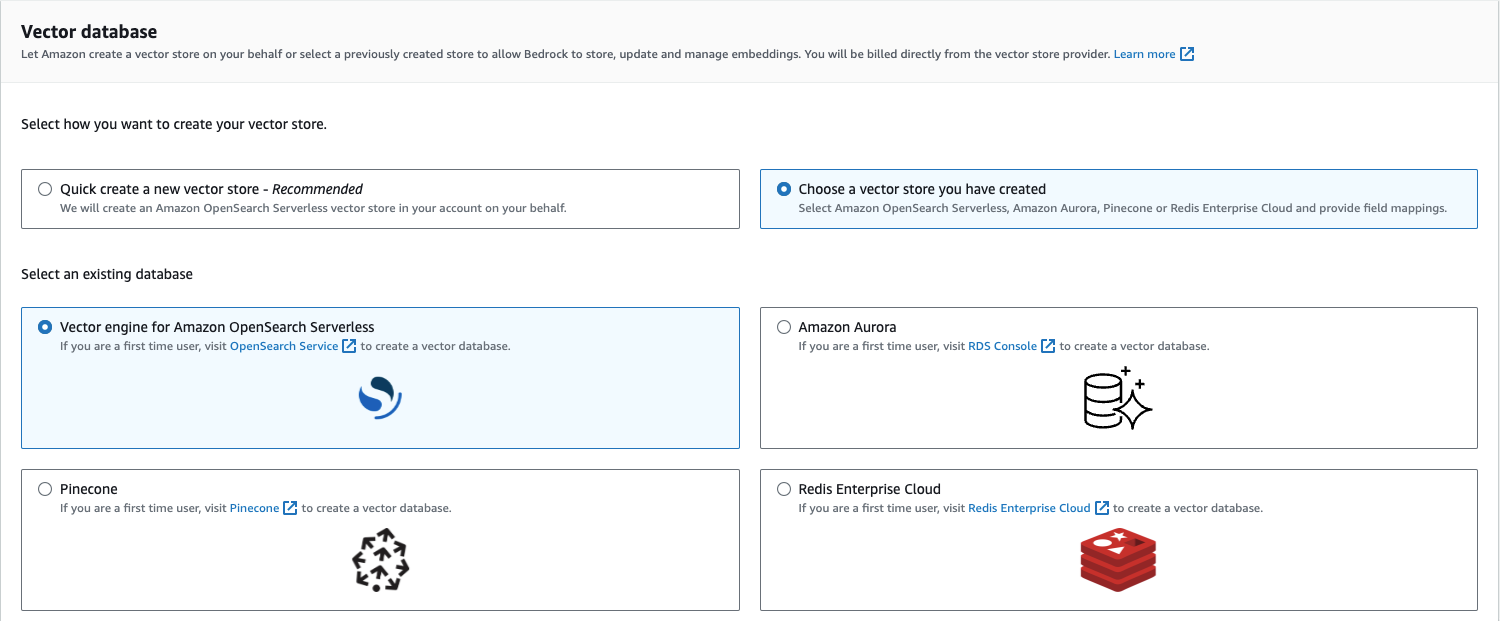This screenshot has height=621, width=1500.
Task: Click the Amazon Aurora database sparkle icon
Action: [x=1118, y=398]
